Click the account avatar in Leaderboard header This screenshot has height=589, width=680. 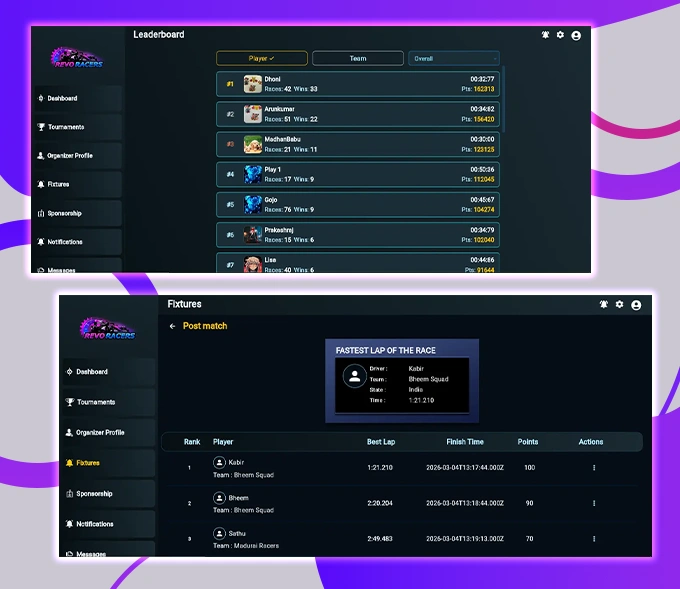[576, 35]
